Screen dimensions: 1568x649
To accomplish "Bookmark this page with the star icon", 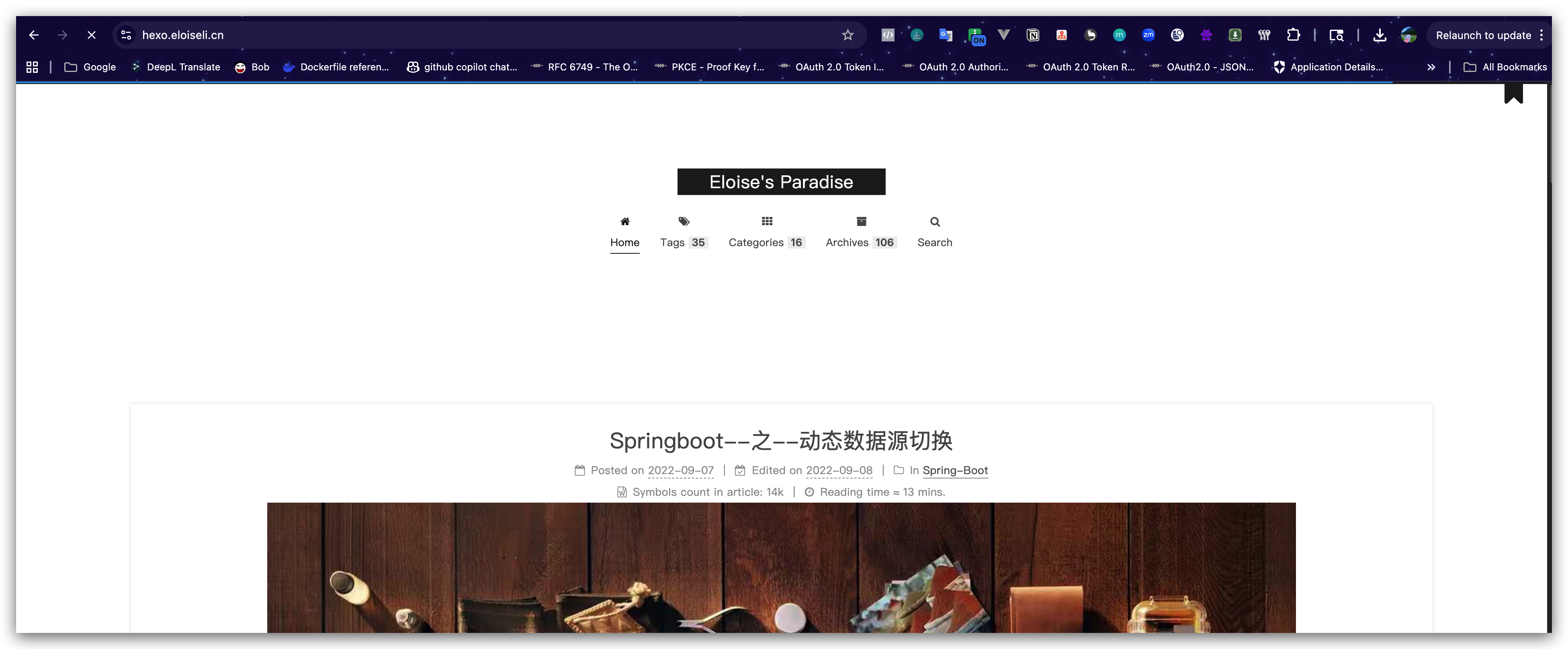I will point(847,35).
